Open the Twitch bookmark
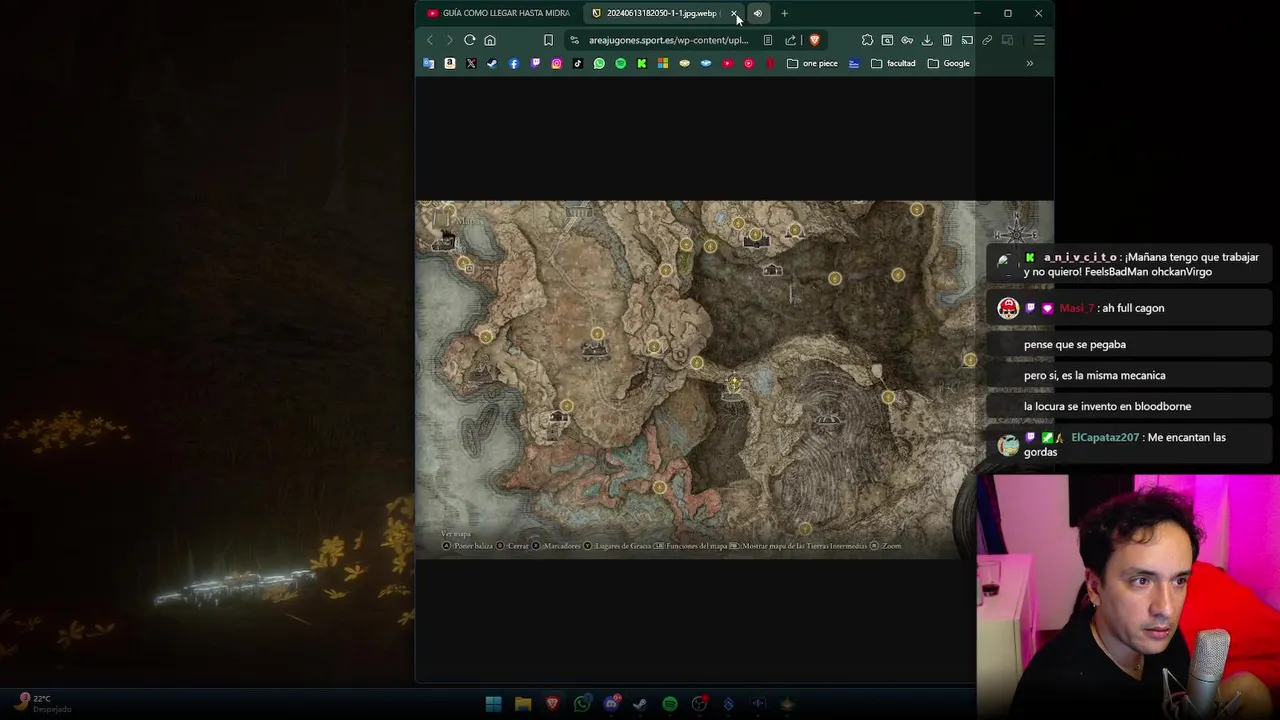1280x720 pixels. click(535, 63)
